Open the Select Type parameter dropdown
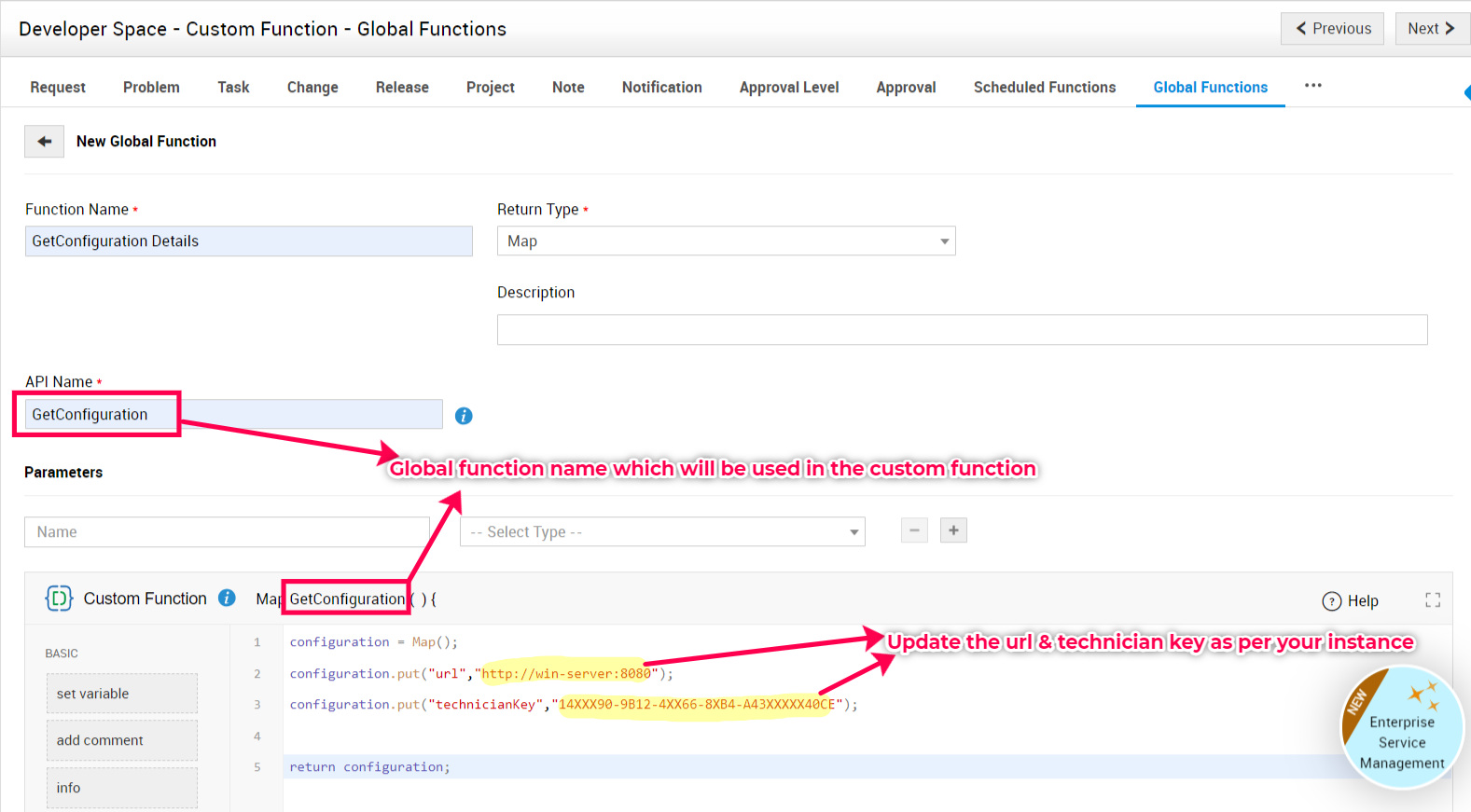 point(662,532)
